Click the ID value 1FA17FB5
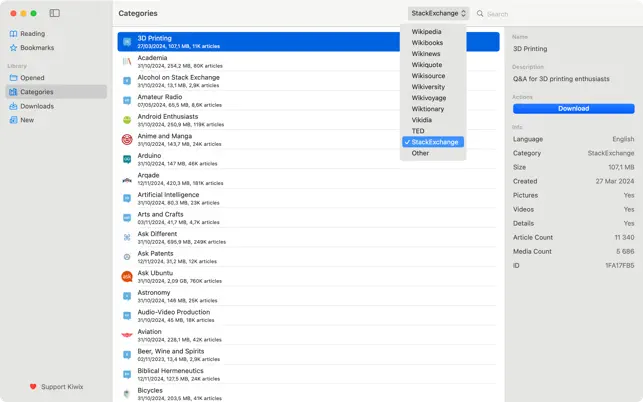The height and width of the screenshot is (402, 643). [x=620, y=266]
